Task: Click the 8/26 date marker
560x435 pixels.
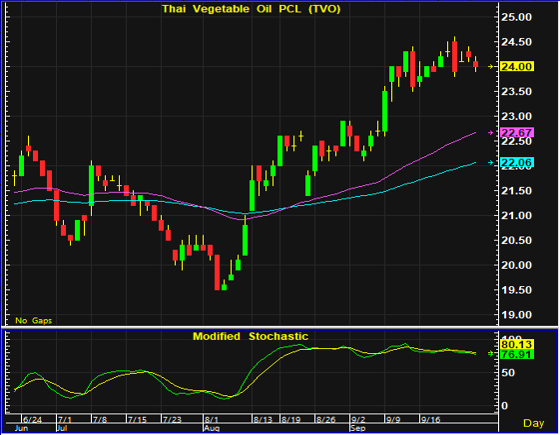Action: pyautogui.click(x=326, y=420)
